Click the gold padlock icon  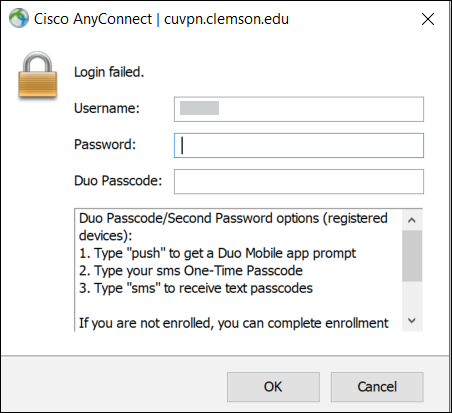pyautogui.click(x=38, y=75)
